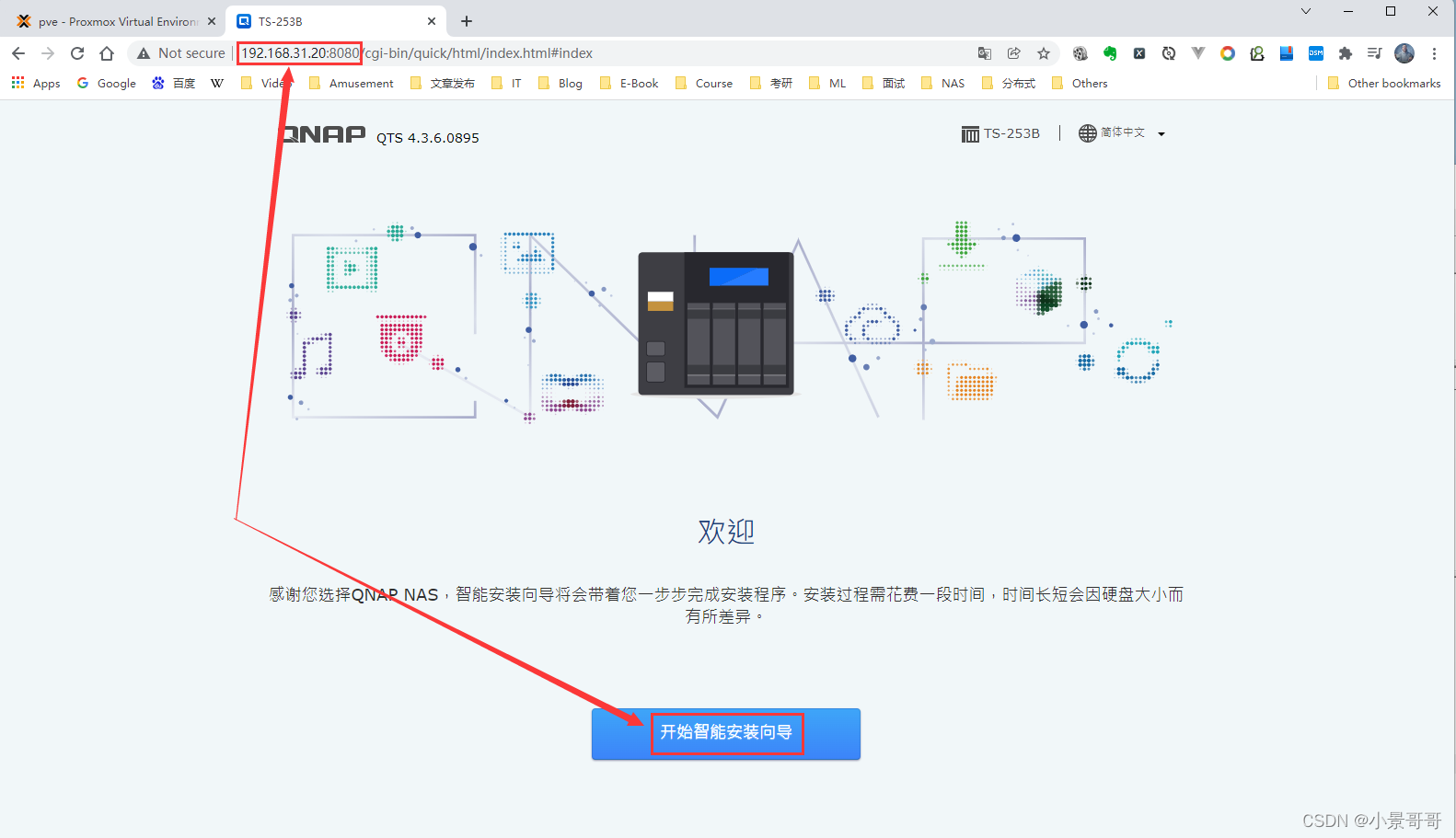
Task: Open the E-Book bookmarks folder
Action: point(630,83)
